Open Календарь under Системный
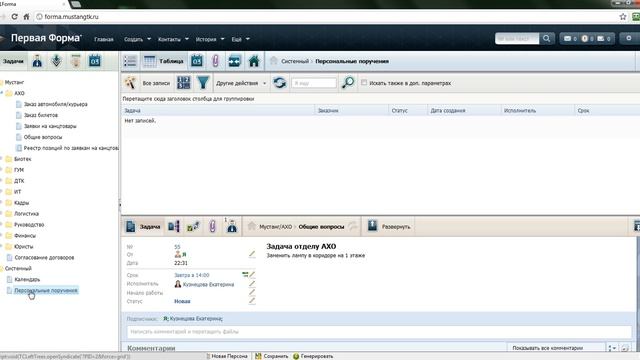640x360 pixels. 27,280
